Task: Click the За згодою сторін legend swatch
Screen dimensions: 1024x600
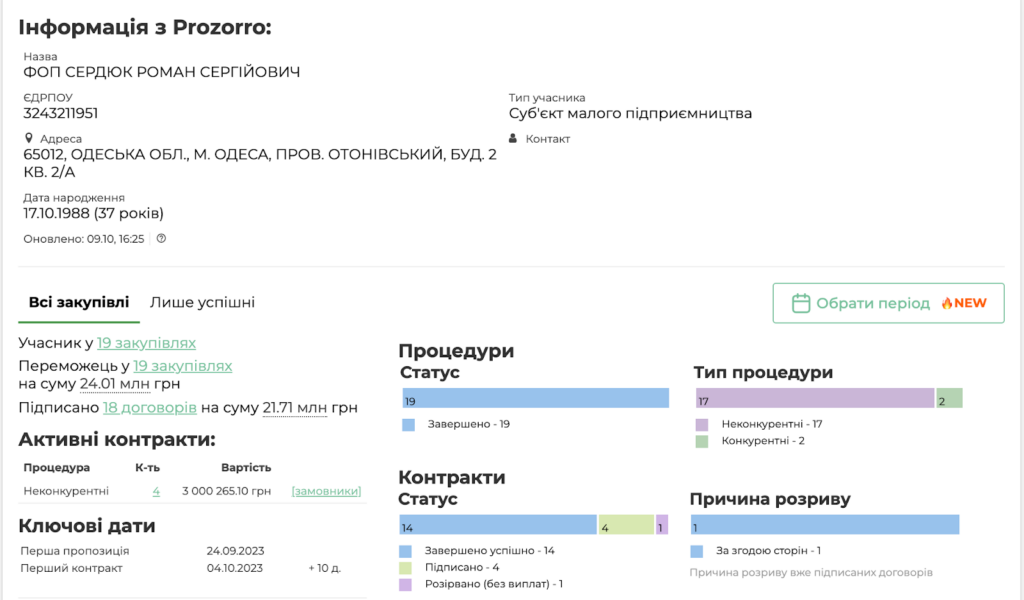Action: (x=698, y=551)
